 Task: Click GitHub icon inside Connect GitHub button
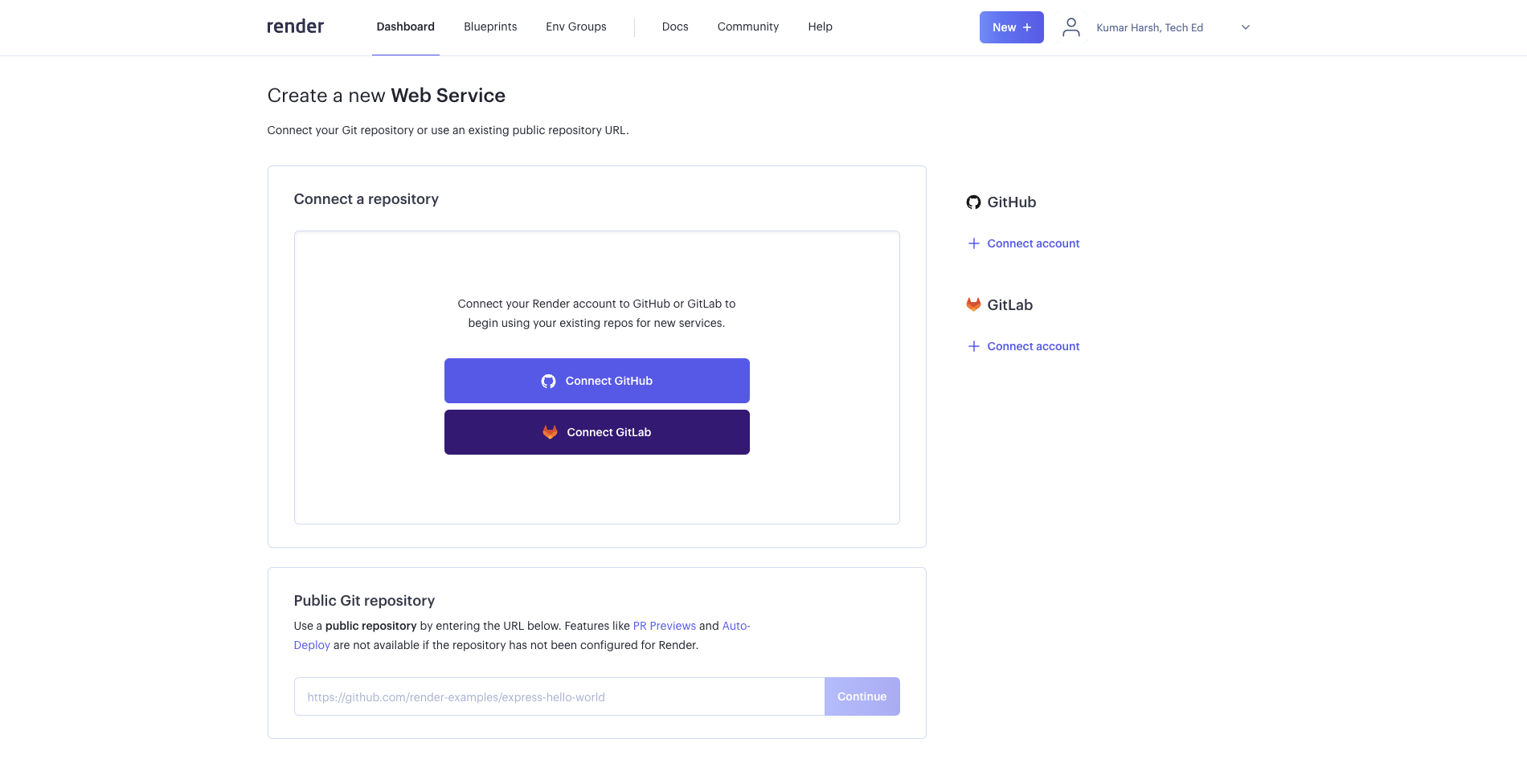click(x=548, y=381)
